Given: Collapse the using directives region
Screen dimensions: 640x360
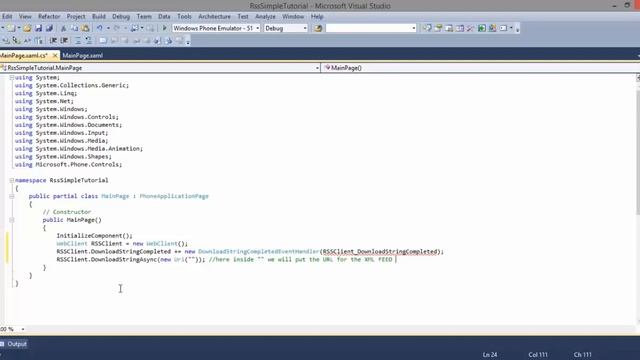Looking at the screenshot, I should [x=12, y=78].
